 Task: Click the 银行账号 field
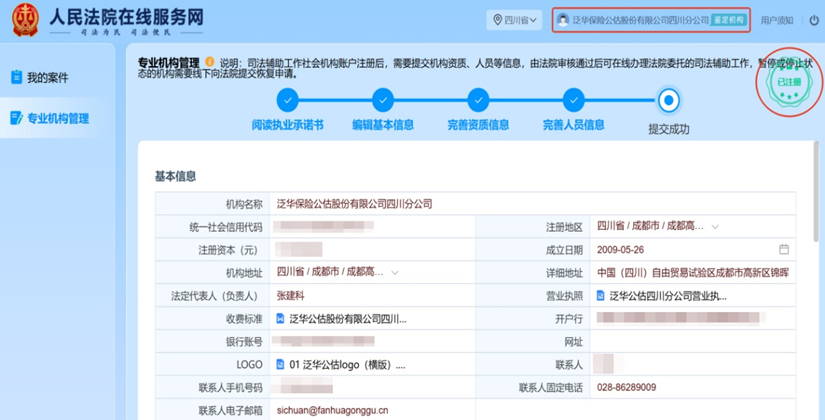pyautogui.click(x=373, y=342)
